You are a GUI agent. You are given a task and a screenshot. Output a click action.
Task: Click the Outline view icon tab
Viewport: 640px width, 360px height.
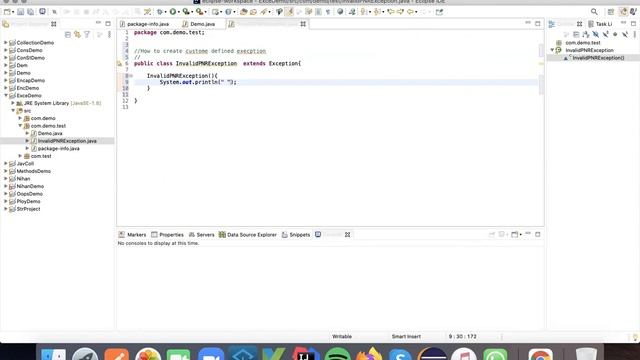click(x=552, y=24)
